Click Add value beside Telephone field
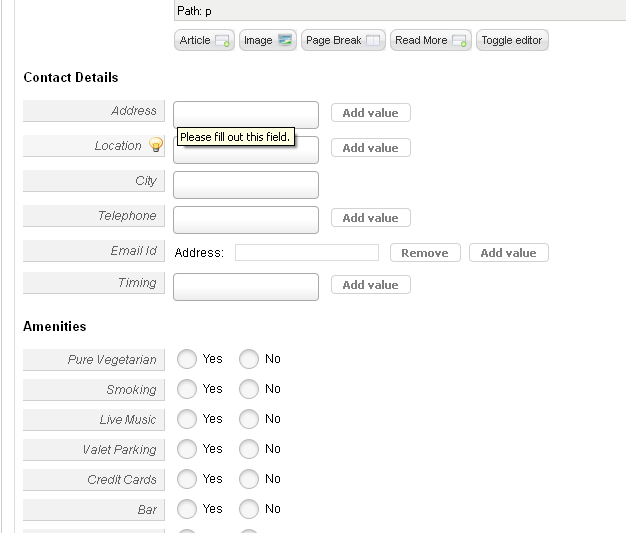Viewport: 626px width, 533px height. pyautogui.click(x=370, y=218)
